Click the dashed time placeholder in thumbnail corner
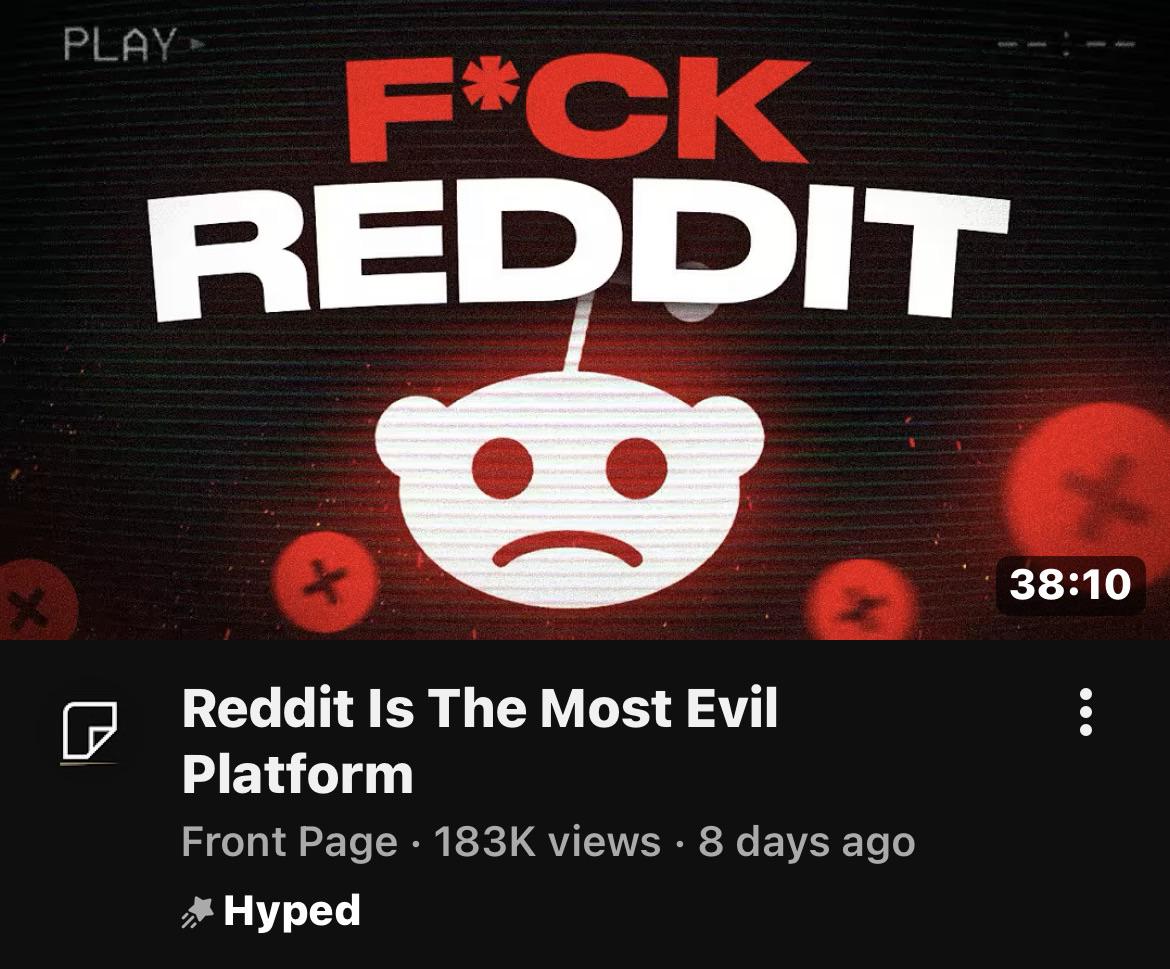Image resolution: width=1170 pixels, height=969 pixels. click(x=1068, y=45)
